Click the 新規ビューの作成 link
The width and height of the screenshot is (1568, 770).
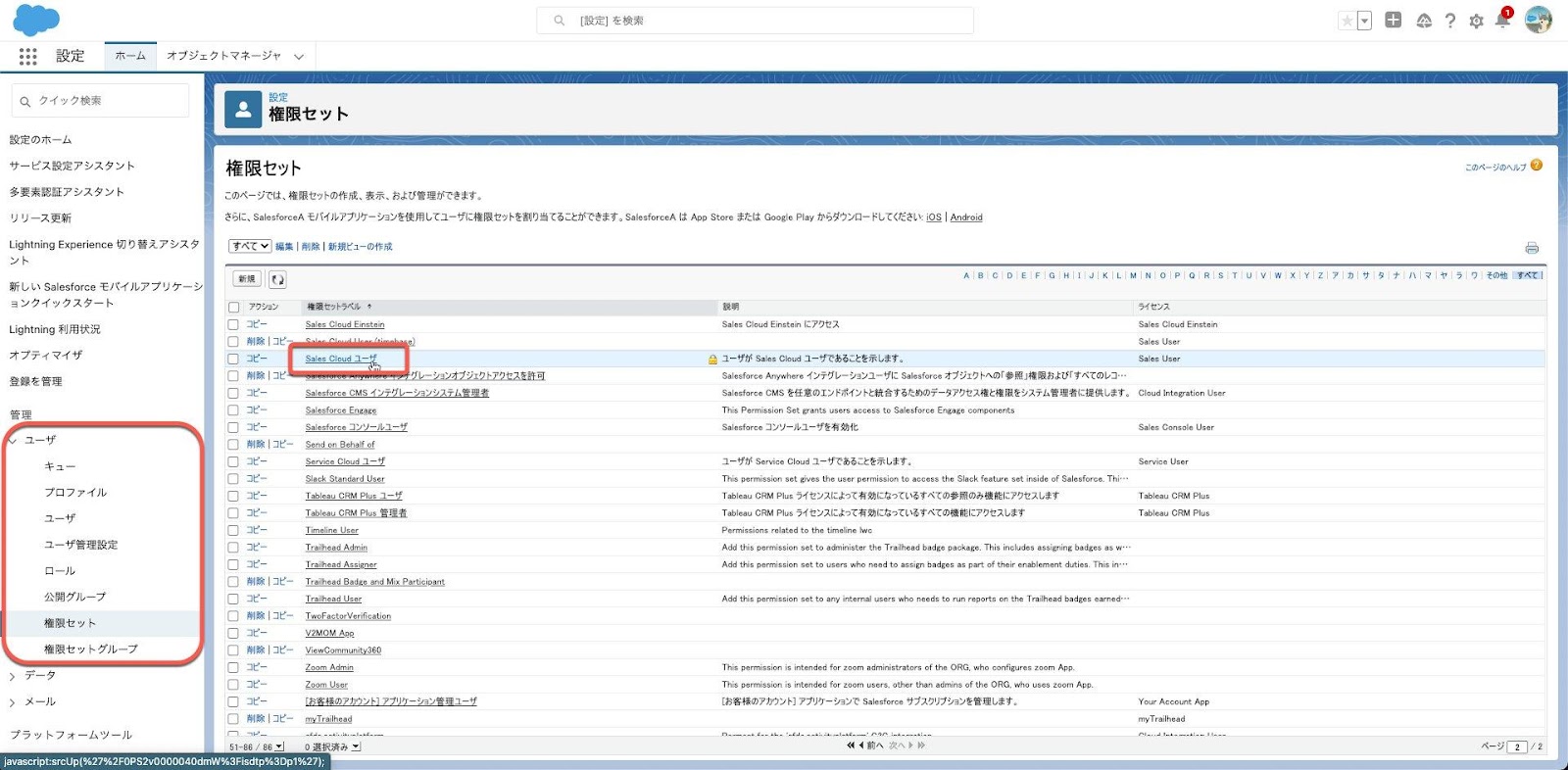click(x=360, y=247)
